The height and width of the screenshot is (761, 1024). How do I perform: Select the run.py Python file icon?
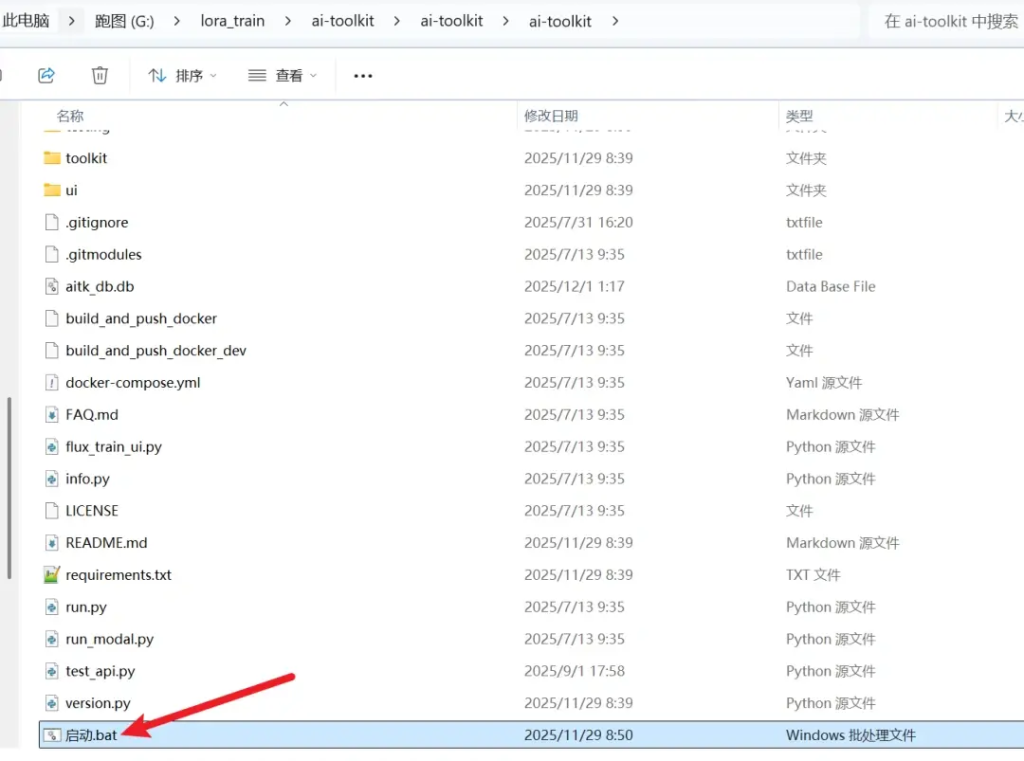pyautogui.click(x=52, y=607)
